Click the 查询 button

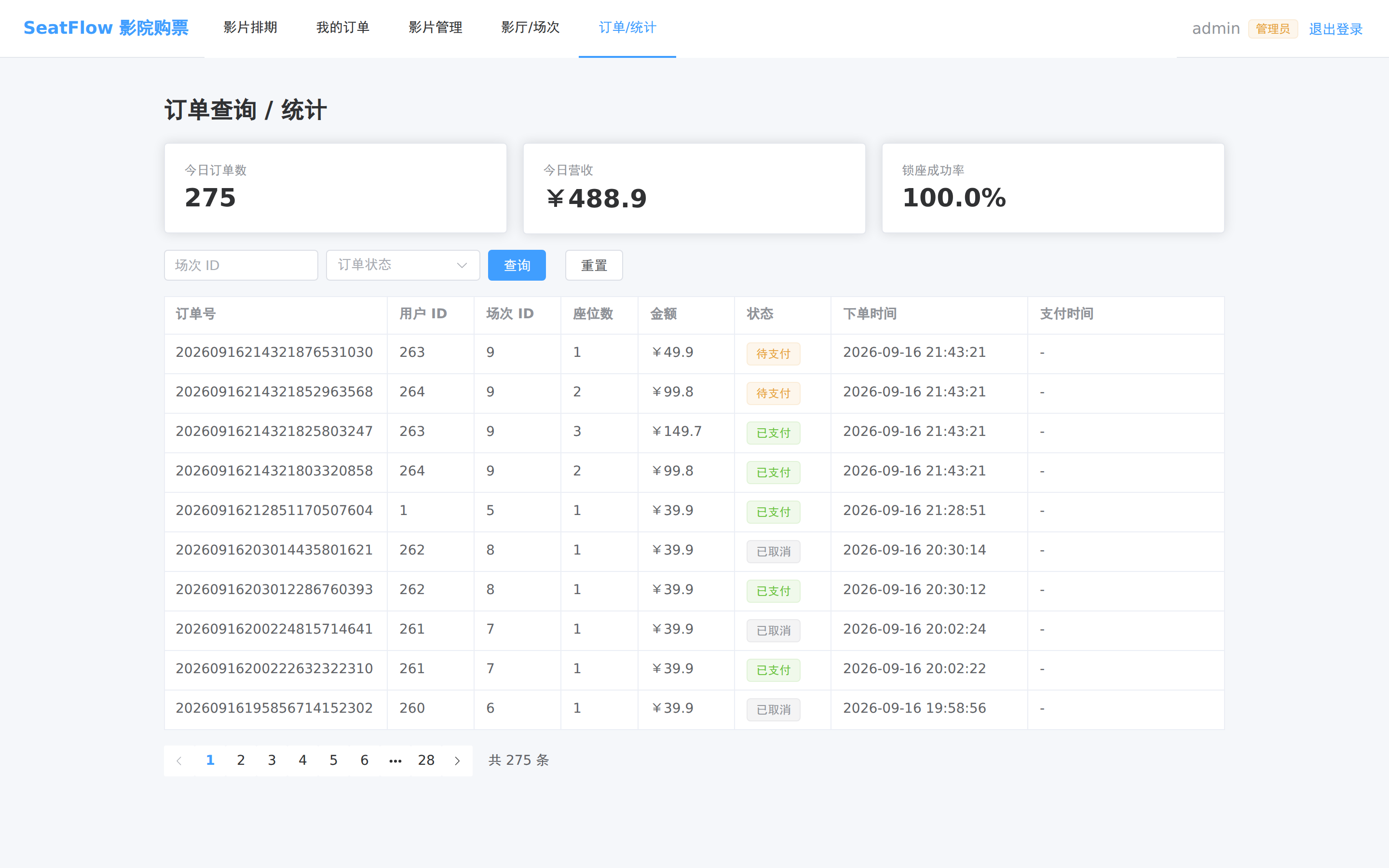[517, 265]
